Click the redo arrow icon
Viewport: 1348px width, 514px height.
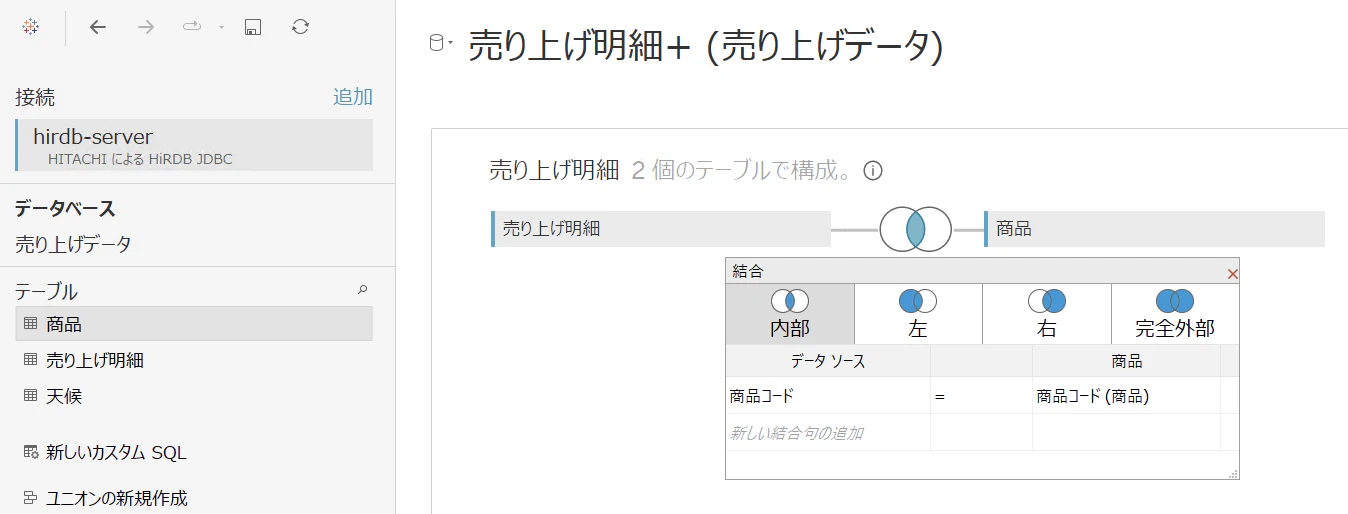click(x=192, y=27)
